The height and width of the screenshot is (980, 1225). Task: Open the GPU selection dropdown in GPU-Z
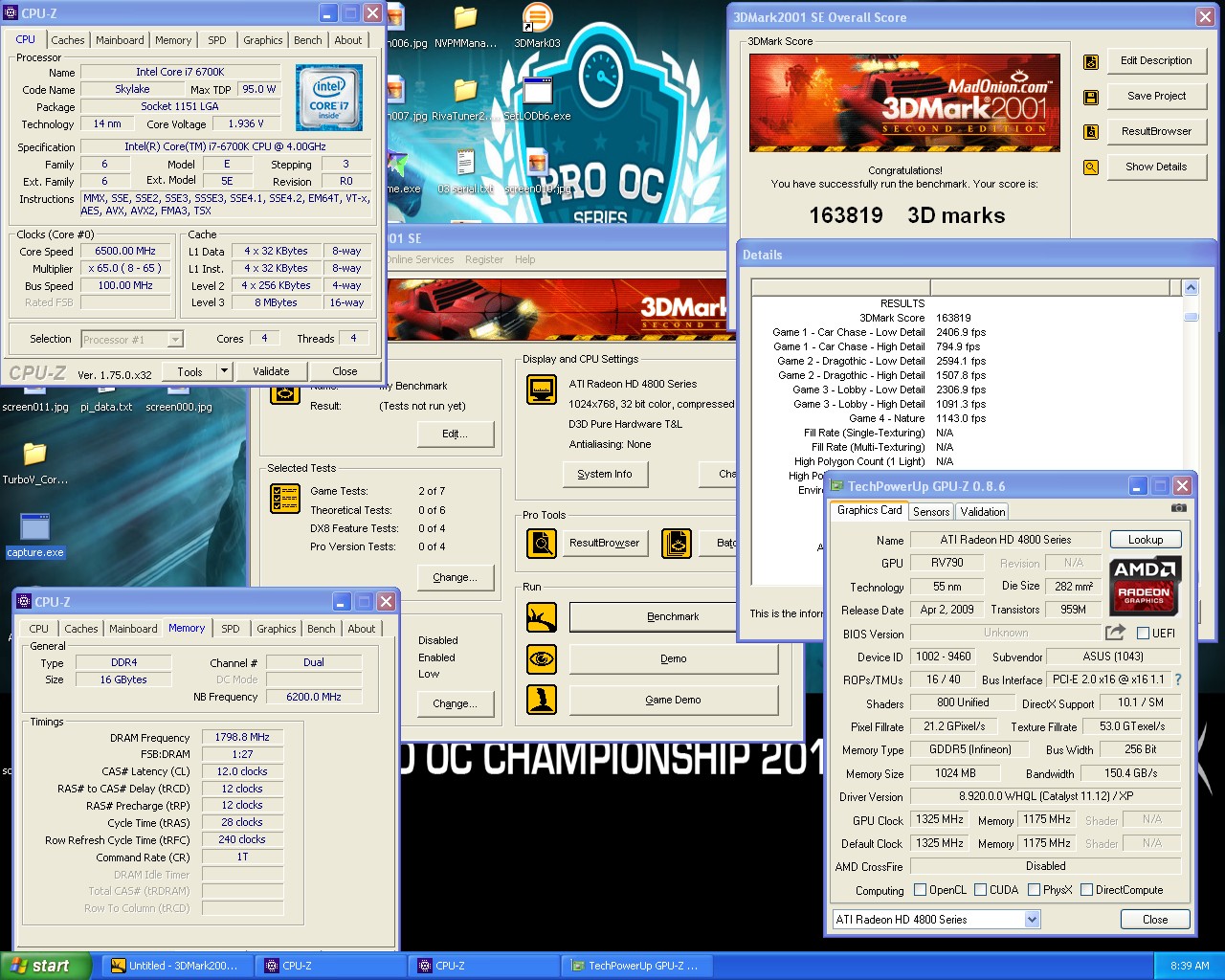coord(1032,920)
